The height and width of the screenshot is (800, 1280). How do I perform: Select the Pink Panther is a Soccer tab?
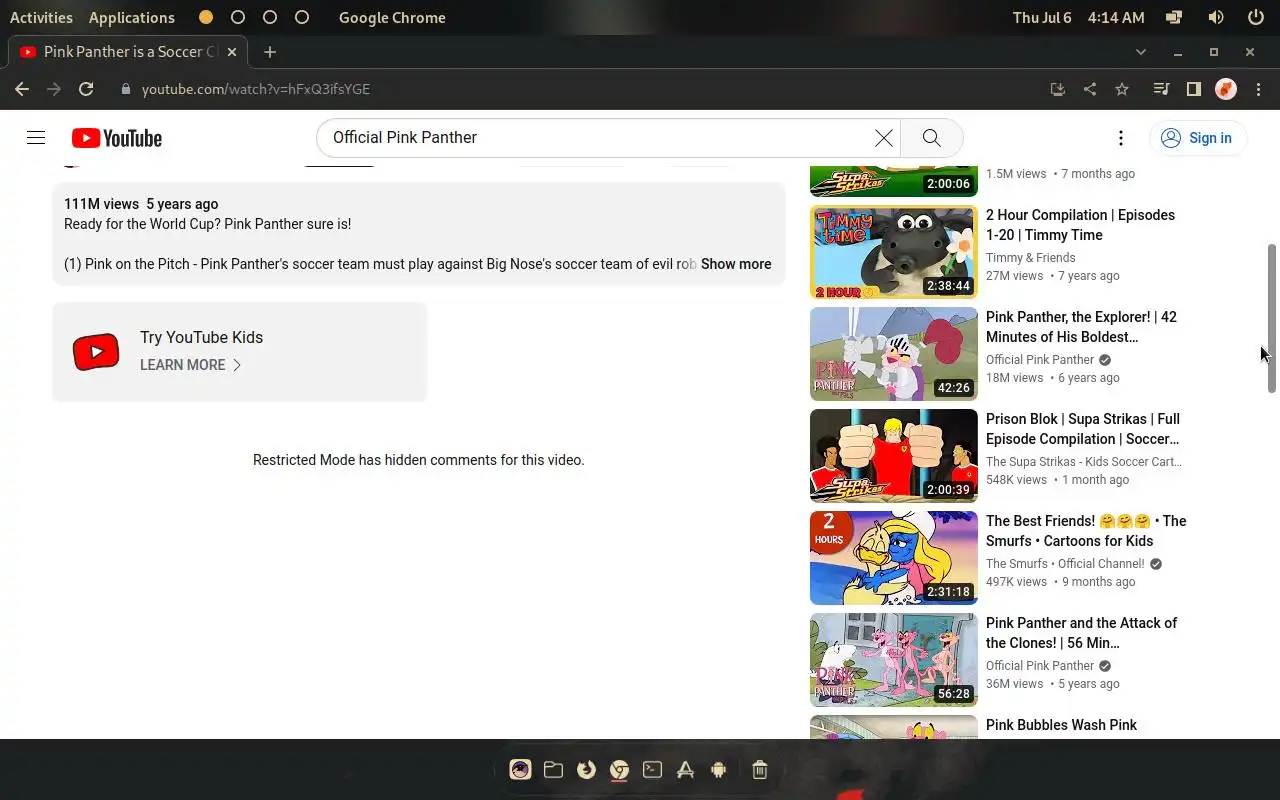(128, 52)
